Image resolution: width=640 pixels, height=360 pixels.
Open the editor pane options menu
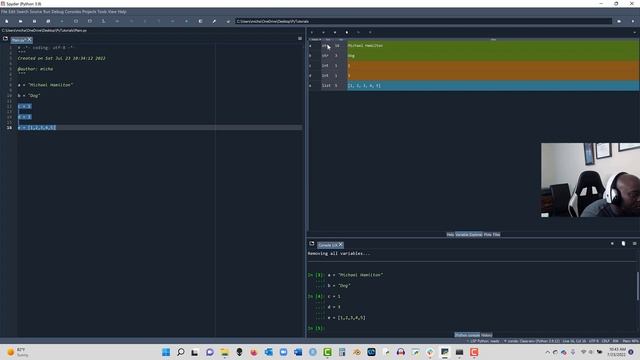point(300,38)
